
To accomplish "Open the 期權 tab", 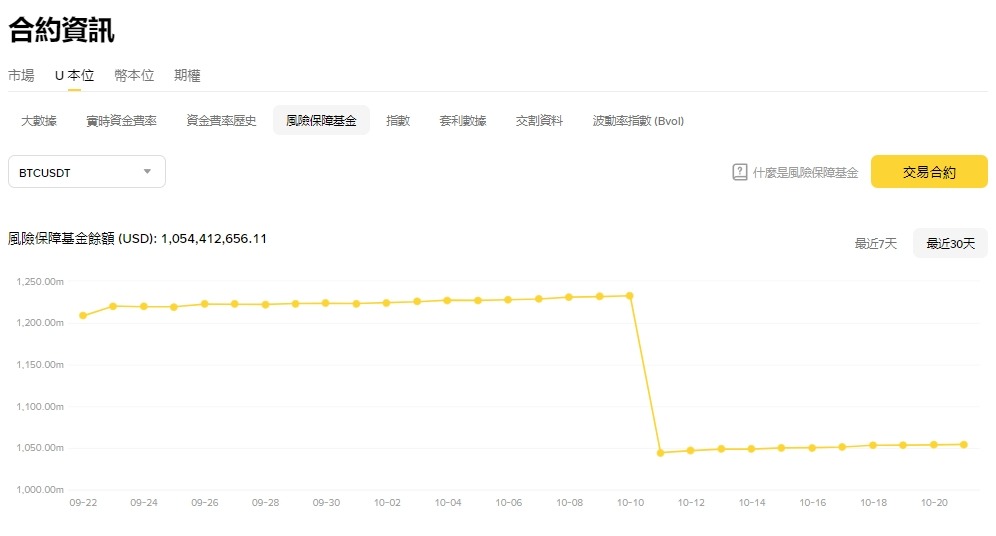I will coord(187,75).
